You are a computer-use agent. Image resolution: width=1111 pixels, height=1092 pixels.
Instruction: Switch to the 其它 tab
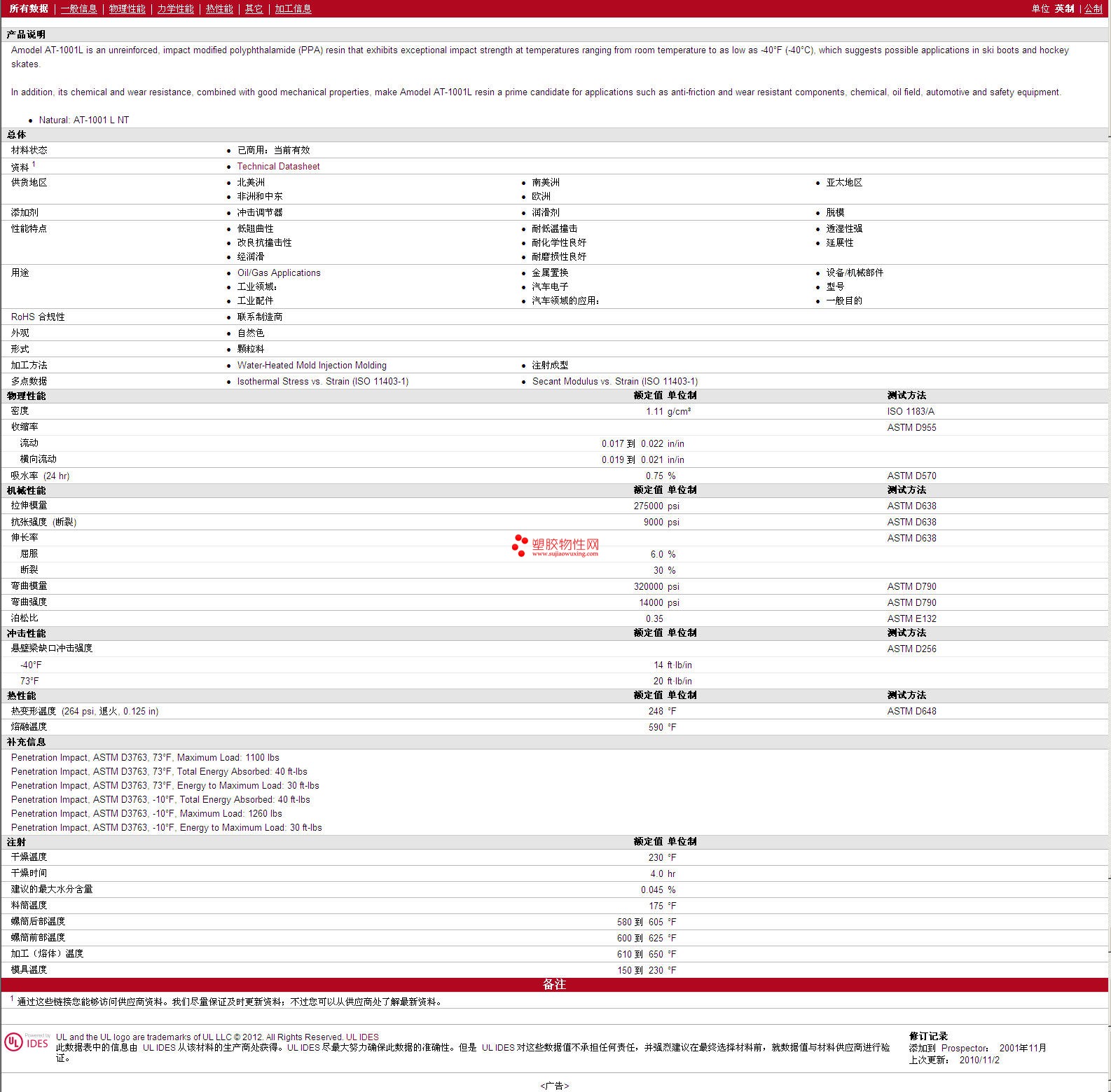pos(254,8)
